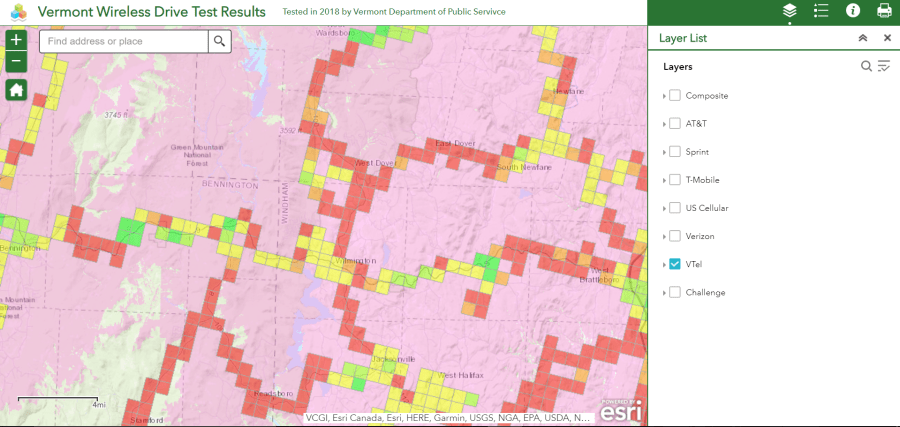Focus the Find address or place field
900x427 pixels.
[x=124, y=41]
